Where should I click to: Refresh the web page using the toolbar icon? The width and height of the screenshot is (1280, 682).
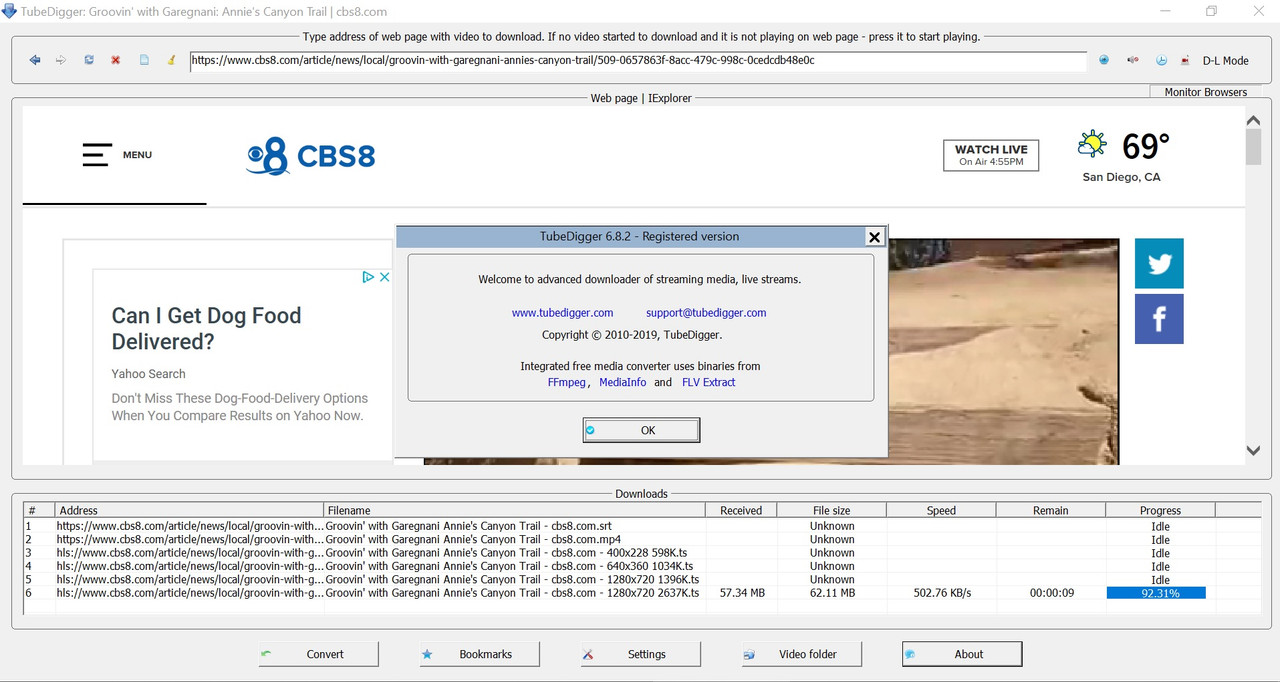click(x=89, y=60)
